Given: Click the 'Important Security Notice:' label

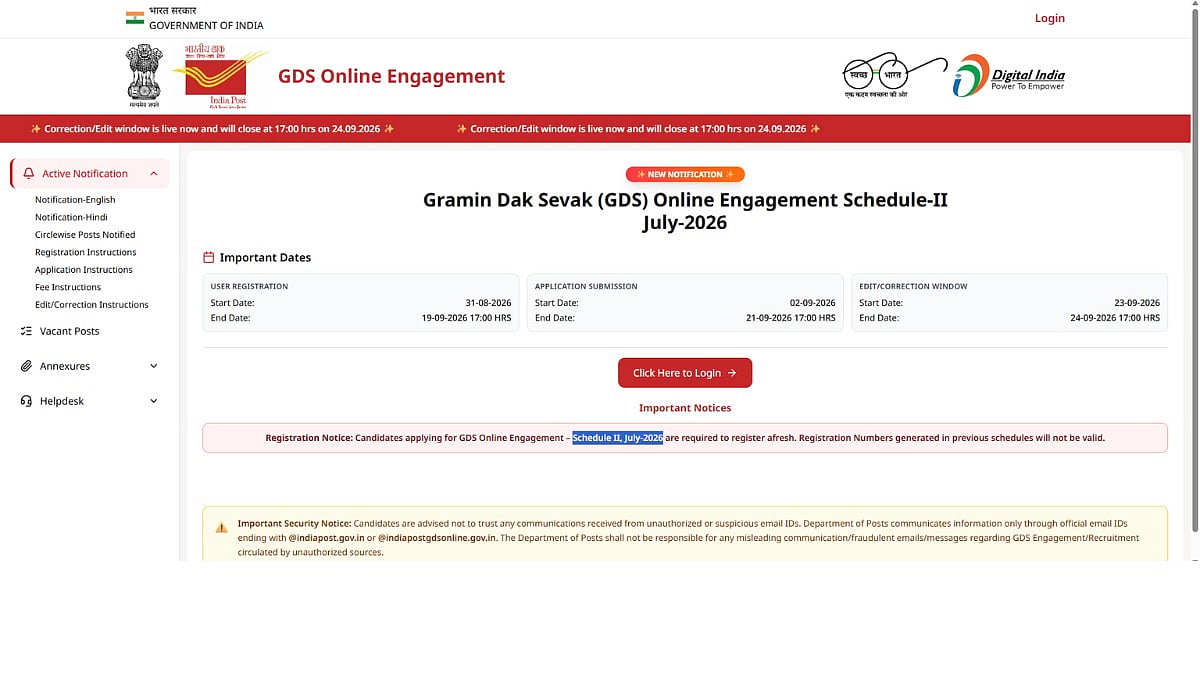Looking at the screenshot, I should tap(294, 523).
